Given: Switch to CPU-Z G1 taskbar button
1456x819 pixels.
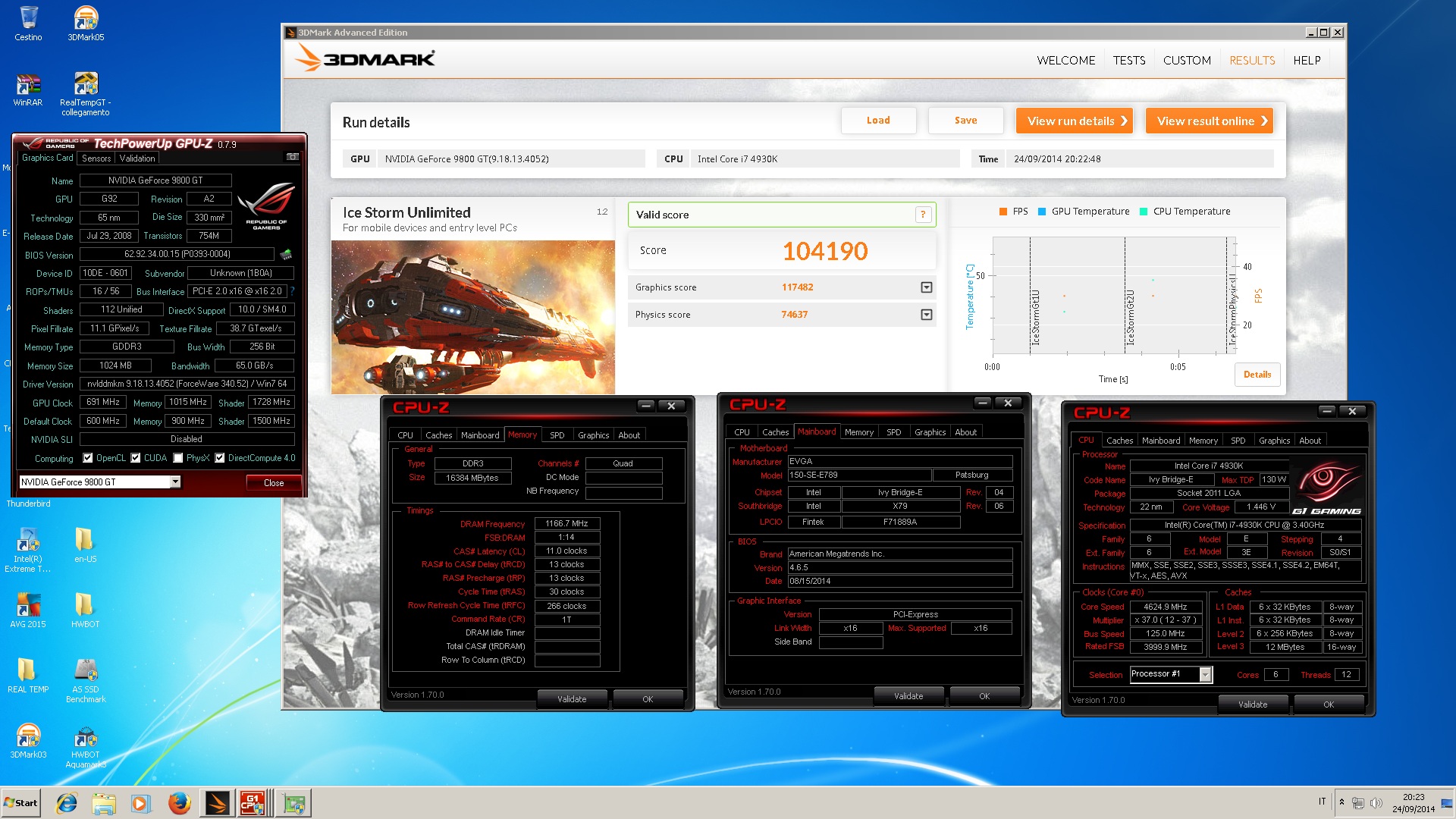Looking at the screenshot, I should pyautogui.click(x=253, y=803).
